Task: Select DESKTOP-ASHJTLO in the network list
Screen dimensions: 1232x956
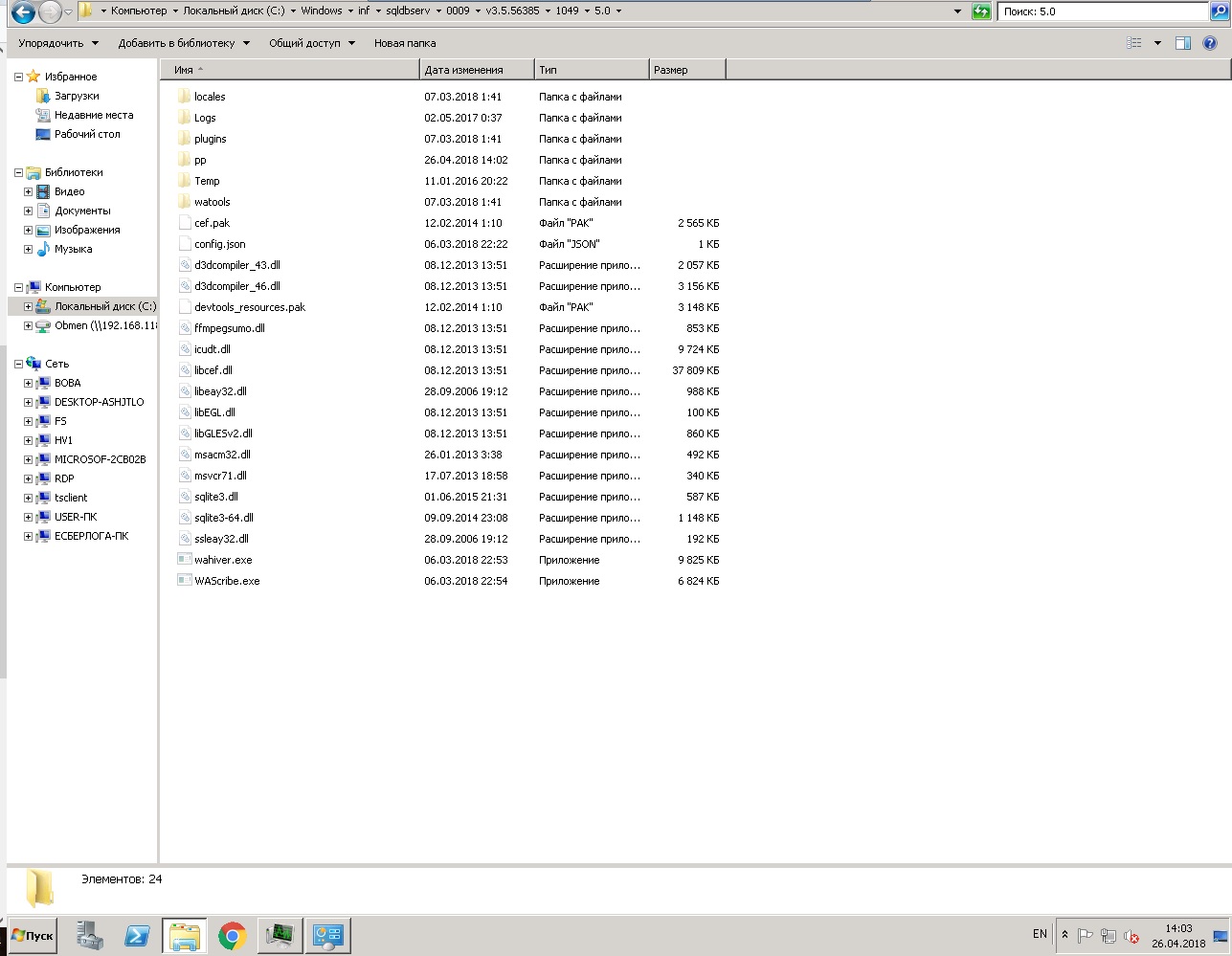Action: [99, 402]
